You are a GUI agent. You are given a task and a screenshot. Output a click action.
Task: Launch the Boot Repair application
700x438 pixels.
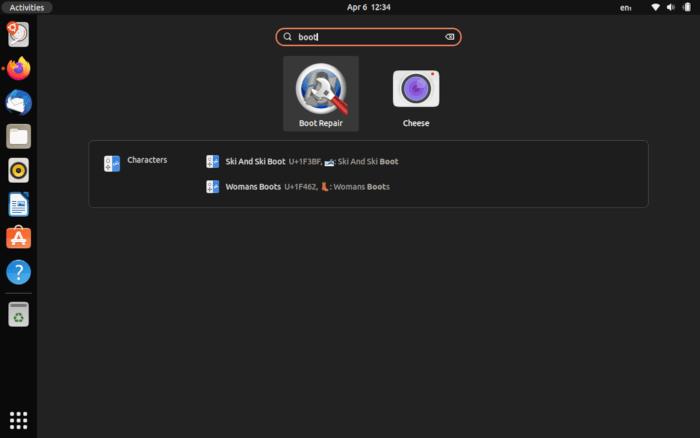pyautogui.click(x=321, y=94)
